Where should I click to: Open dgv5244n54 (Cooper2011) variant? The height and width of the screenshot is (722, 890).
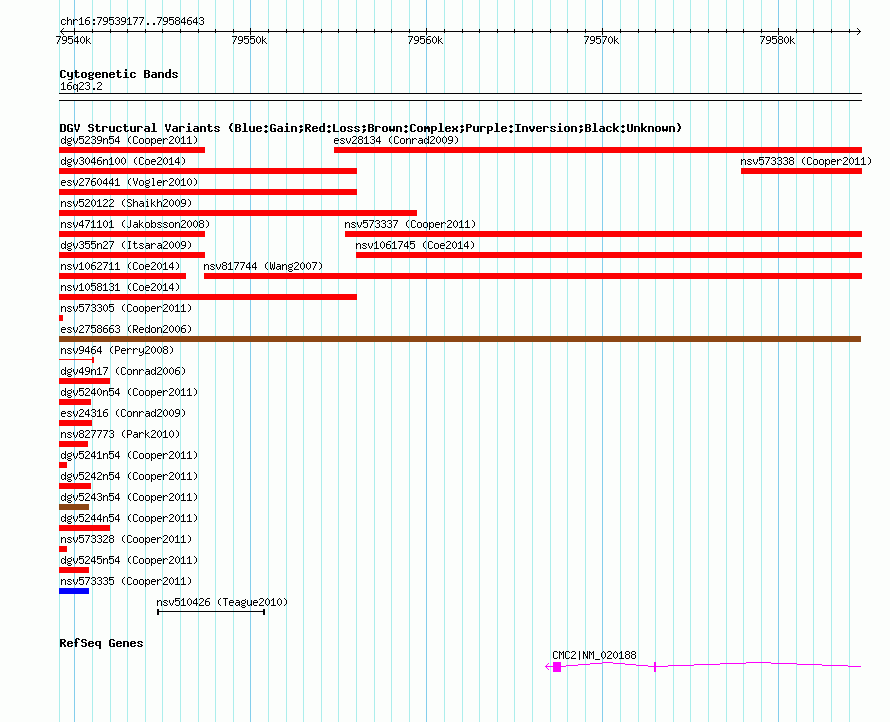(x=129, y=518)
